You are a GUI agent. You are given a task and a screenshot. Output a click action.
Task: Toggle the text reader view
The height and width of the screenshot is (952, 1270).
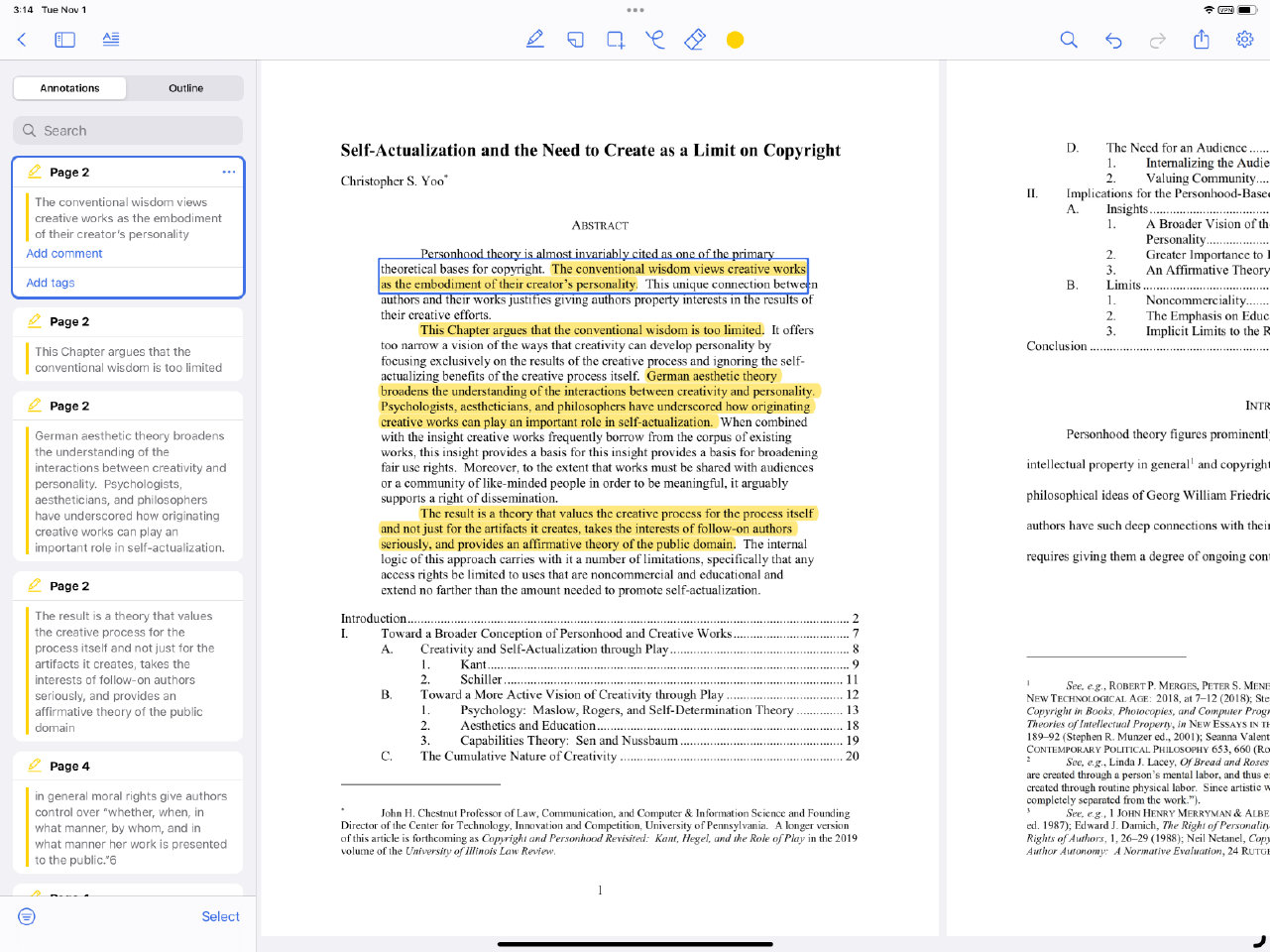(111, 40)
